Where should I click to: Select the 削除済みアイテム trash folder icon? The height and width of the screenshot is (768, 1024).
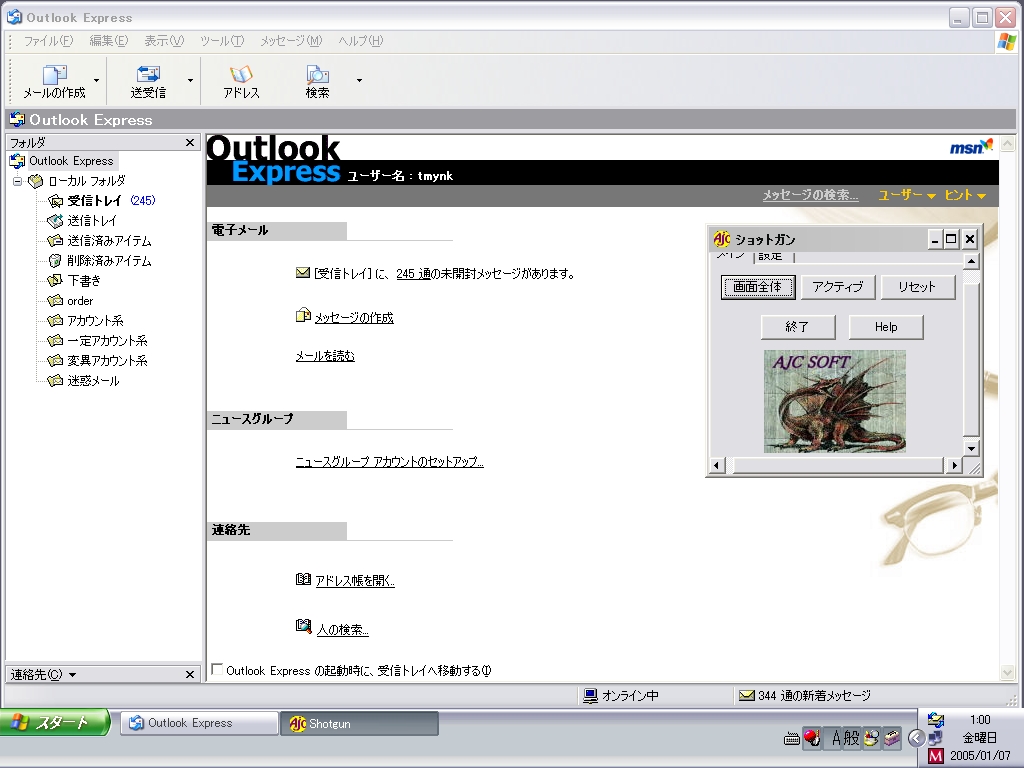coord(56,261)
